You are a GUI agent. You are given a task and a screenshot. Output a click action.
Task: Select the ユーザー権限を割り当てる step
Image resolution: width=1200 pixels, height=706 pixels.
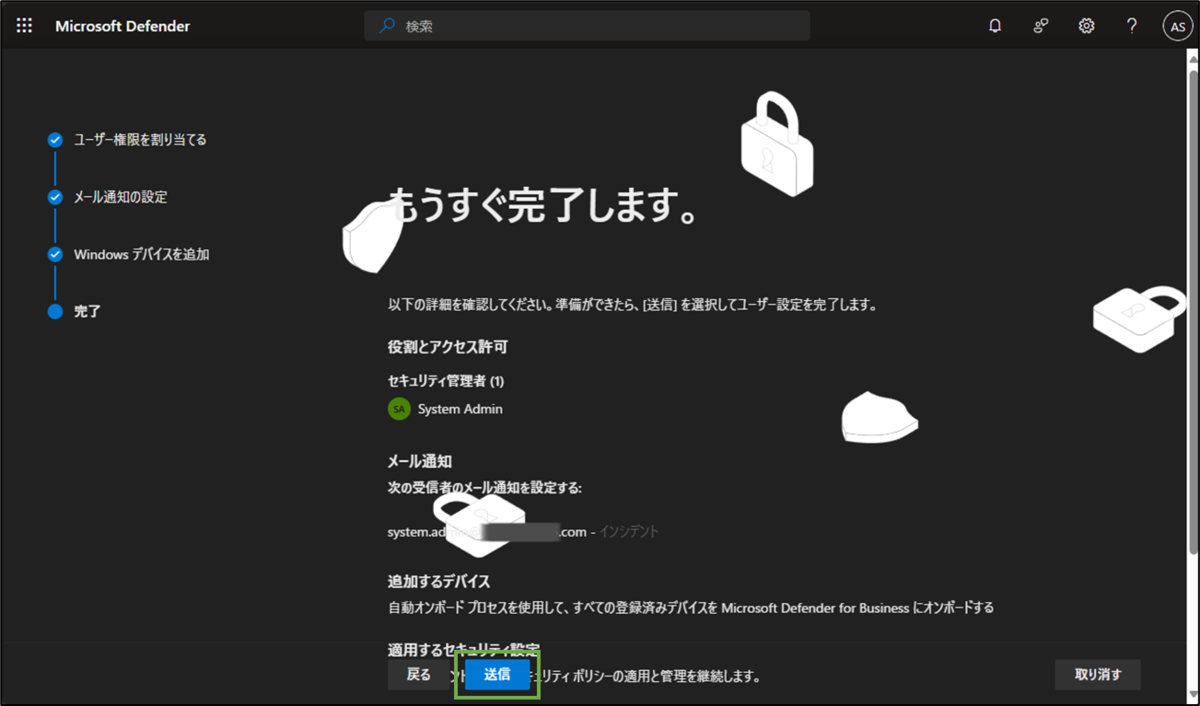pos(140,140)
